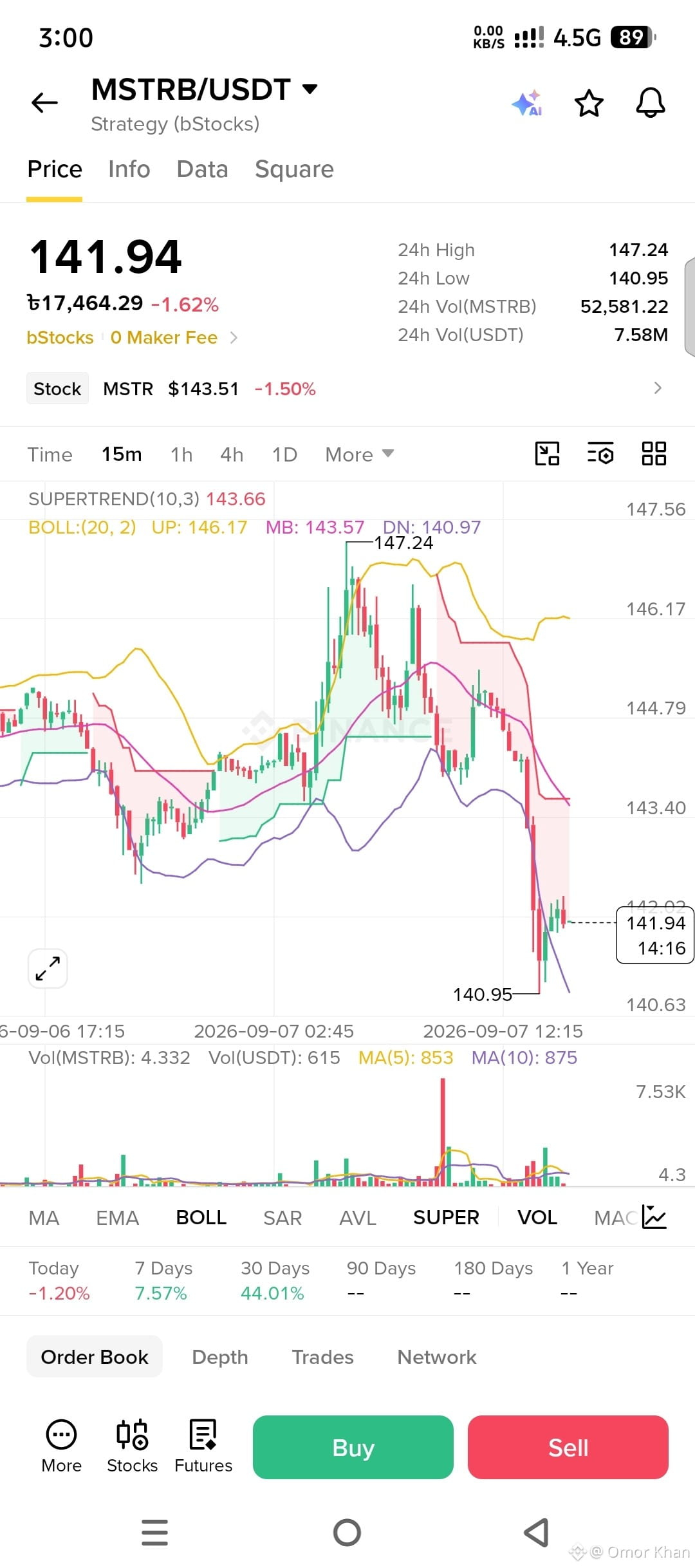This screenshot has height=1568, width=695.
Task: Tap the back arrow icon
Action: [x=44, y=102]
